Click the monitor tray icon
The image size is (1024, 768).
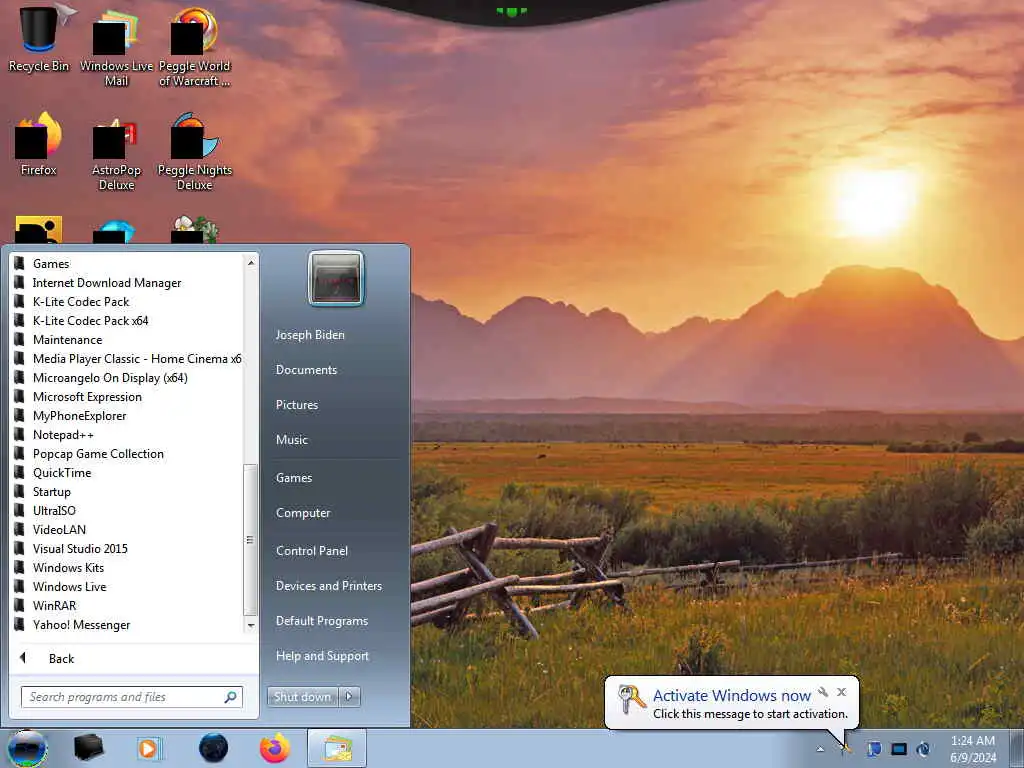click(x=899, y=748)
